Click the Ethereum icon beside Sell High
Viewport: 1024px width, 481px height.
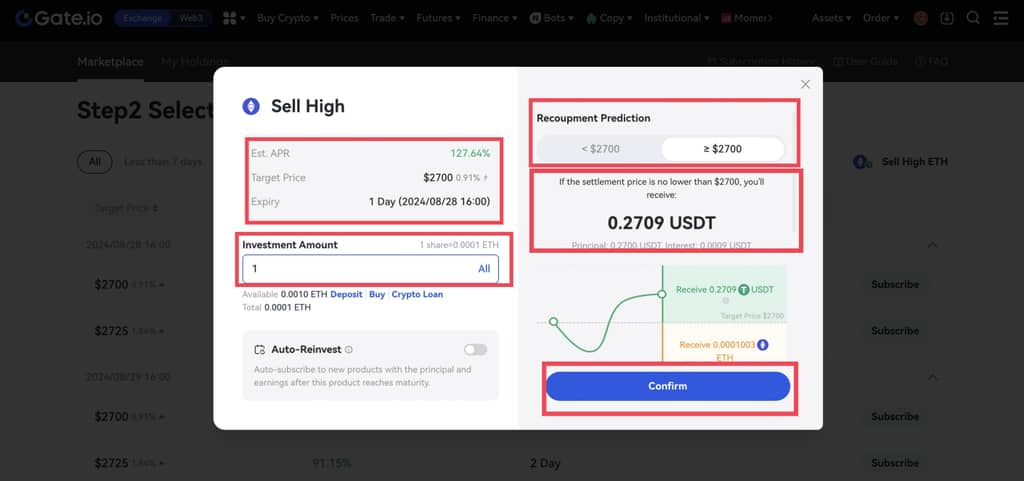(x=252, y=107)
